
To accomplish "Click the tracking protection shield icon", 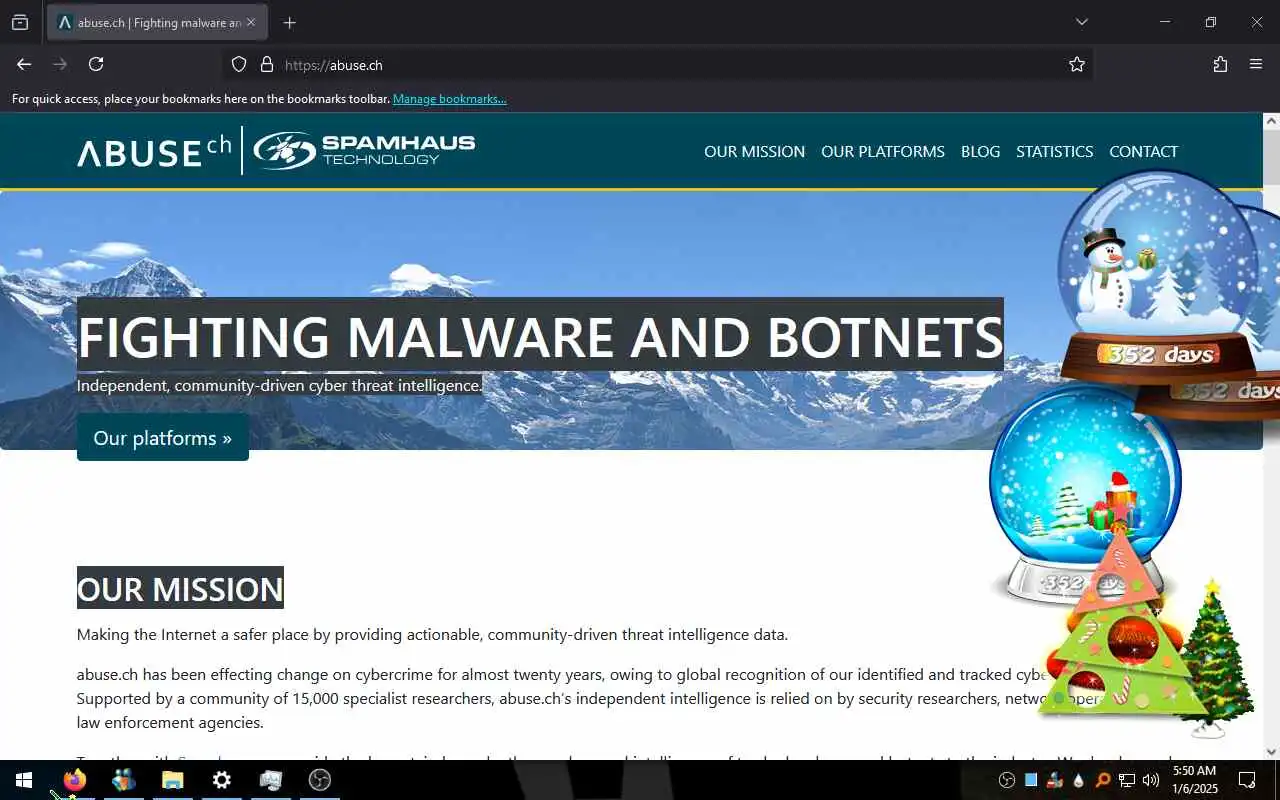I will (x=239, y=64).
